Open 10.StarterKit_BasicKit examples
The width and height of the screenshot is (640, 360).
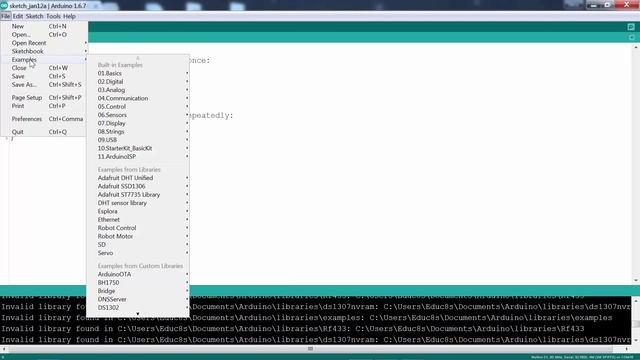(x=138, y=149)
